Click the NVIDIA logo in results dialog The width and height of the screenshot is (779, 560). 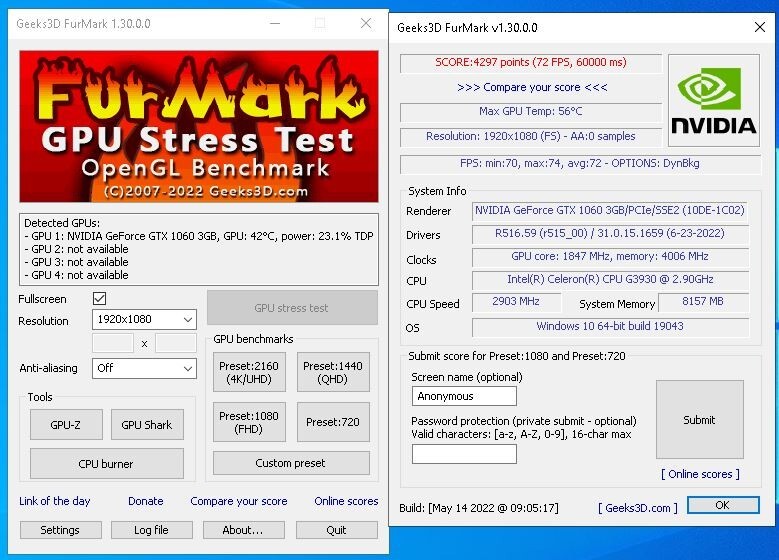(x=714, y=100)
